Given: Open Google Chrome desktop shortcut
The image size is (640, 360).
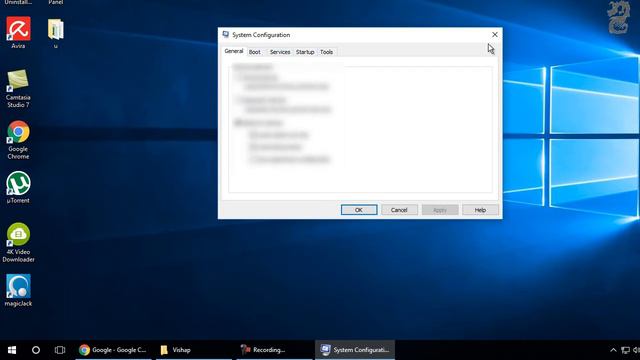Looking at the screenshot, I should [18, 140].
